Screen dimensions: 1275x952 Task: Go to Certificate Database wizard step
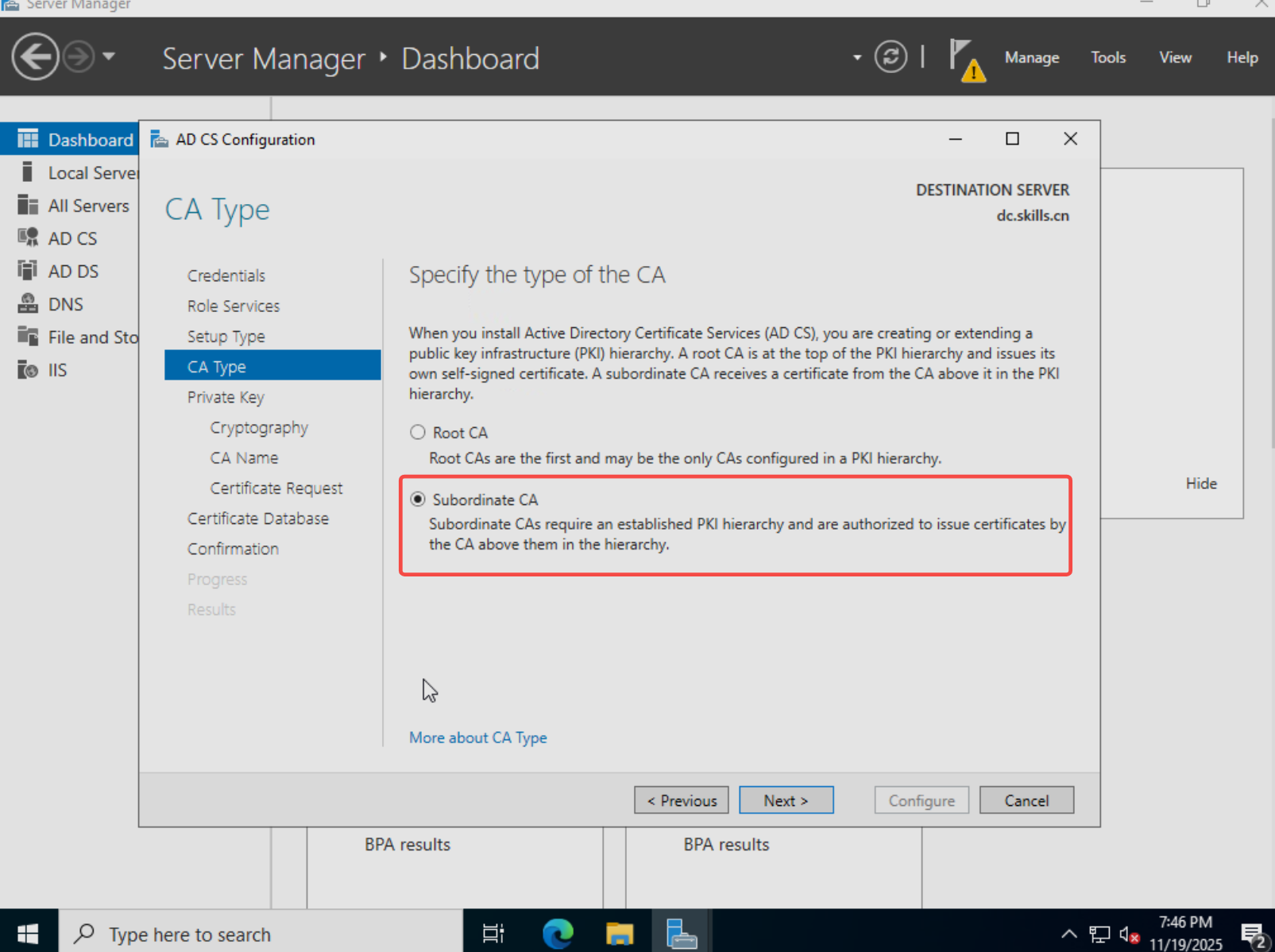[x=258, y=518]
